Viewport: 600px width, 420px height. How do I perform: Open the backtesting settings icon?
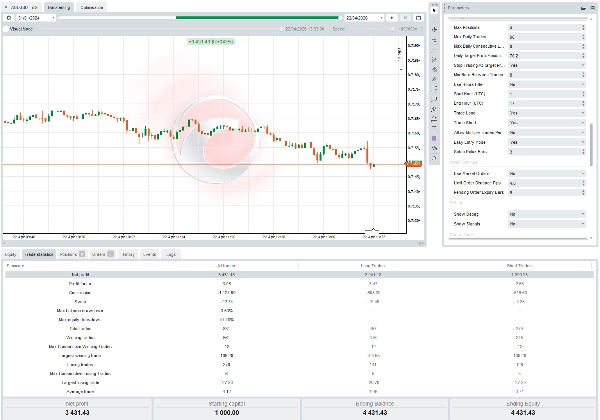point(9,18)
